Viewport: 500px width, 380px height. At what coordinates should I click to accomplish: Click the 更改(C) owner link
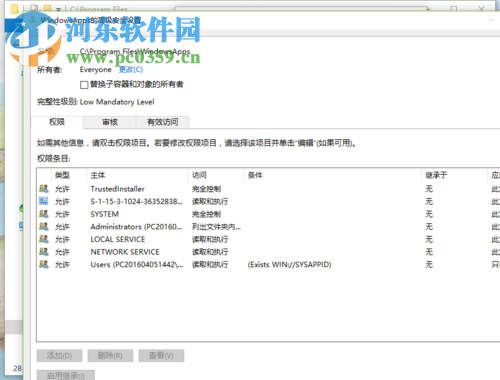[x=131, y=70]
